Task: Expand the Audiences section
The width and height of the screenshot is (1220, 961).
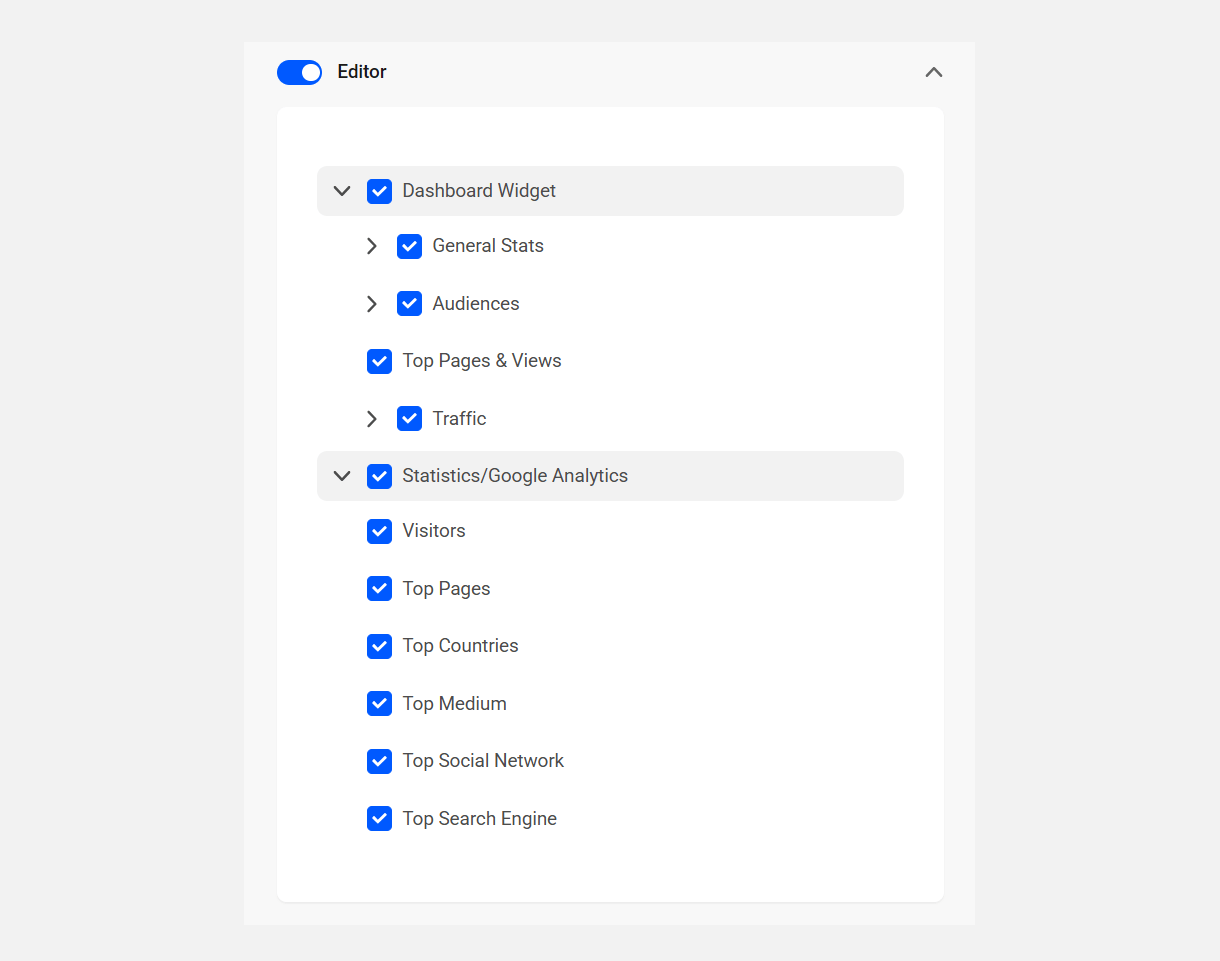Action: click(x=371, y=303)
